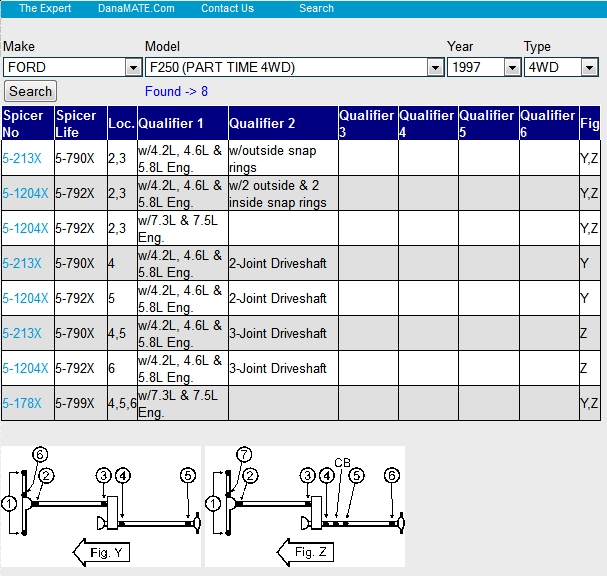Click 'w/2 outside & 2 inside snap rings' cell

tap(283, 193)
